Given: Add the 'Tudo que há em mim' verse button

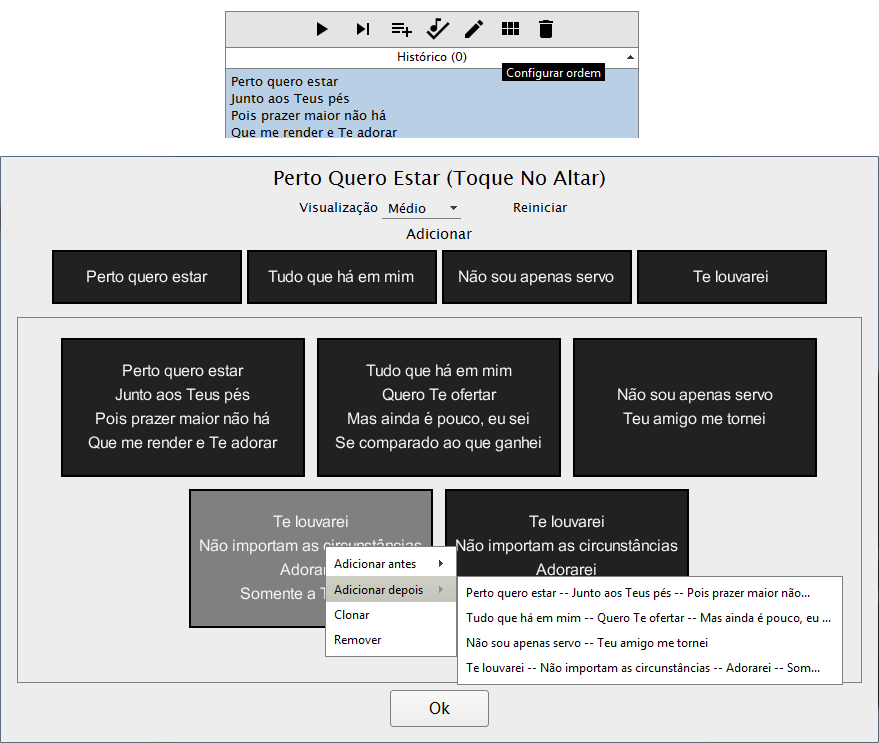Looking at the screenshot, I should point(341,277).
